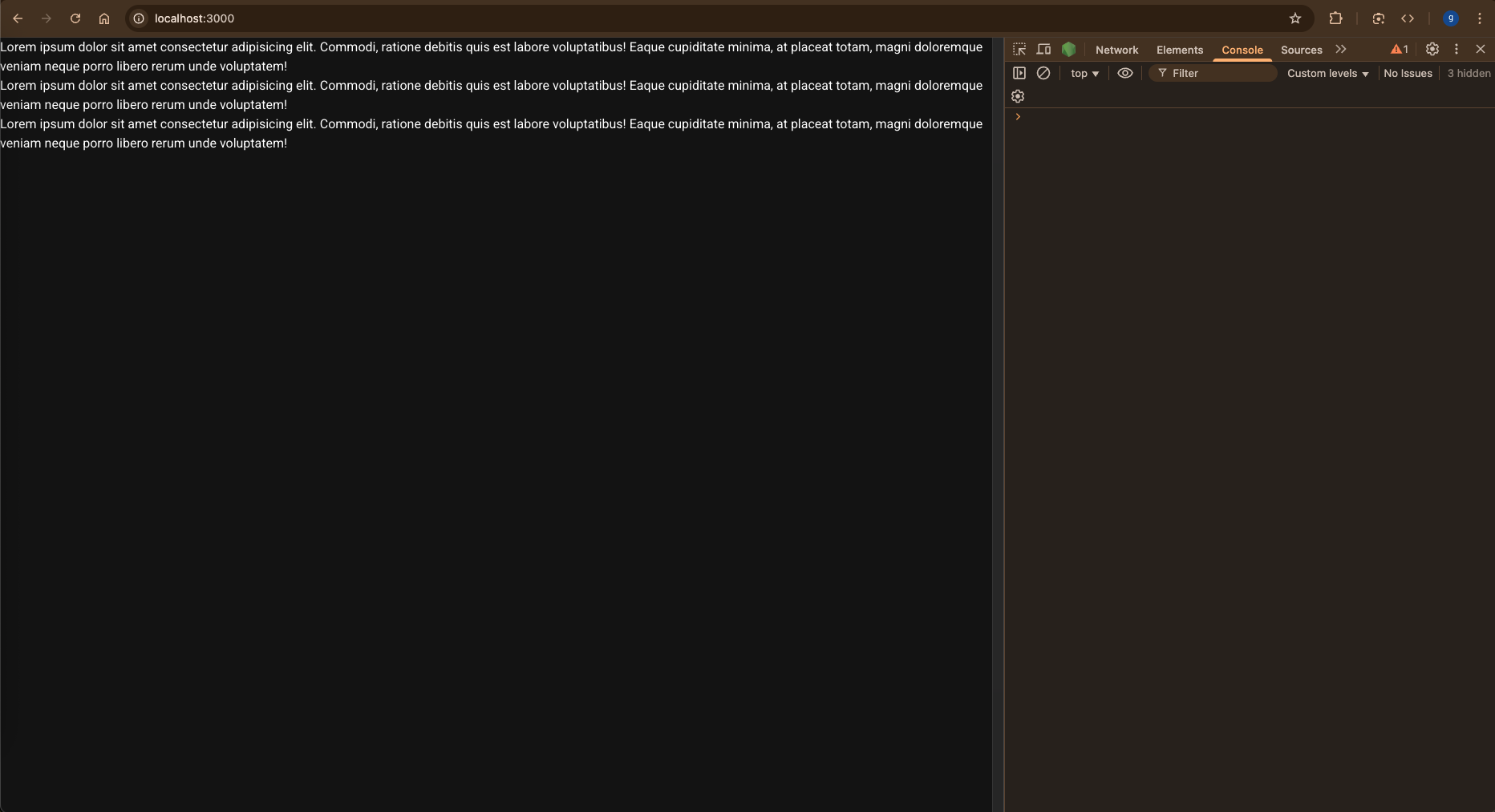Open the Chrome profile avatar
Image resolution: width=1495 pixels, height=812 pixels.
point(1451,18)
